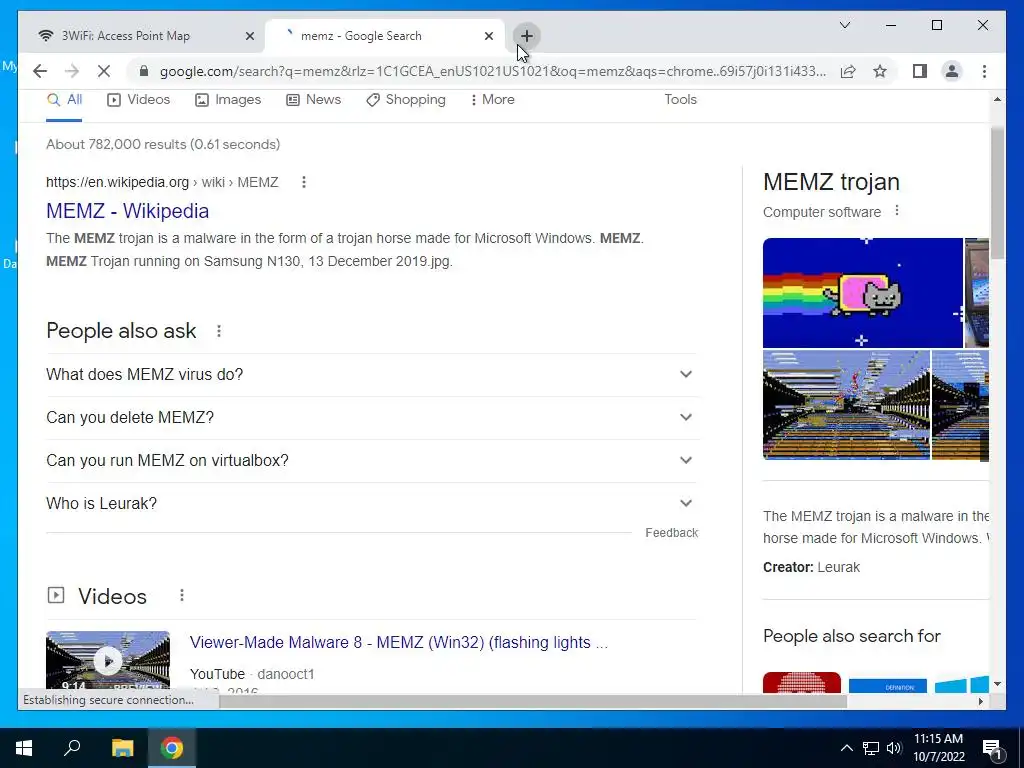The height and width of the screenshot is (768, 1024).
Task: Toggle the Chrome side panel
Action: (920, 71)
